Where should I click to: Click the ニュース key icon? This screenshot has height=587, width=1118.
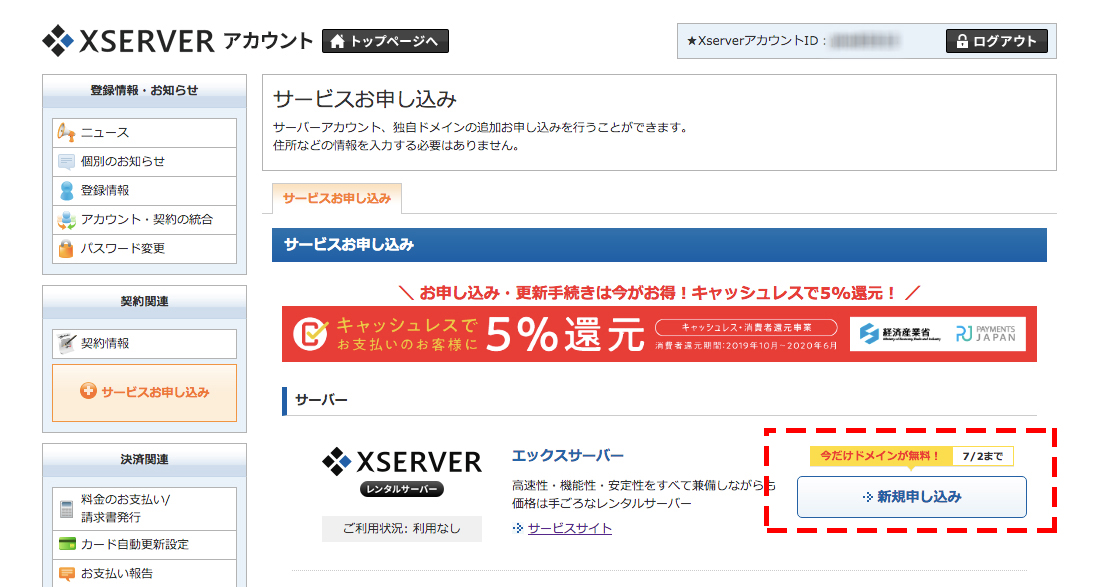point(67,133)
